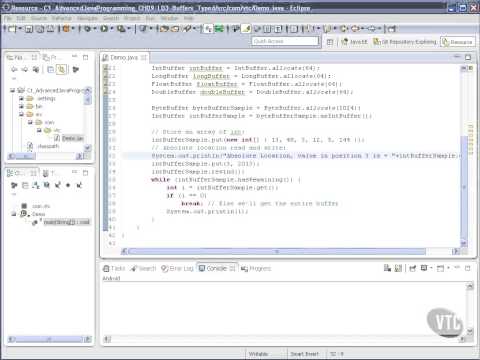Click the Clear Console icon
The image size is (480, 360).
[x=387, y=268]
